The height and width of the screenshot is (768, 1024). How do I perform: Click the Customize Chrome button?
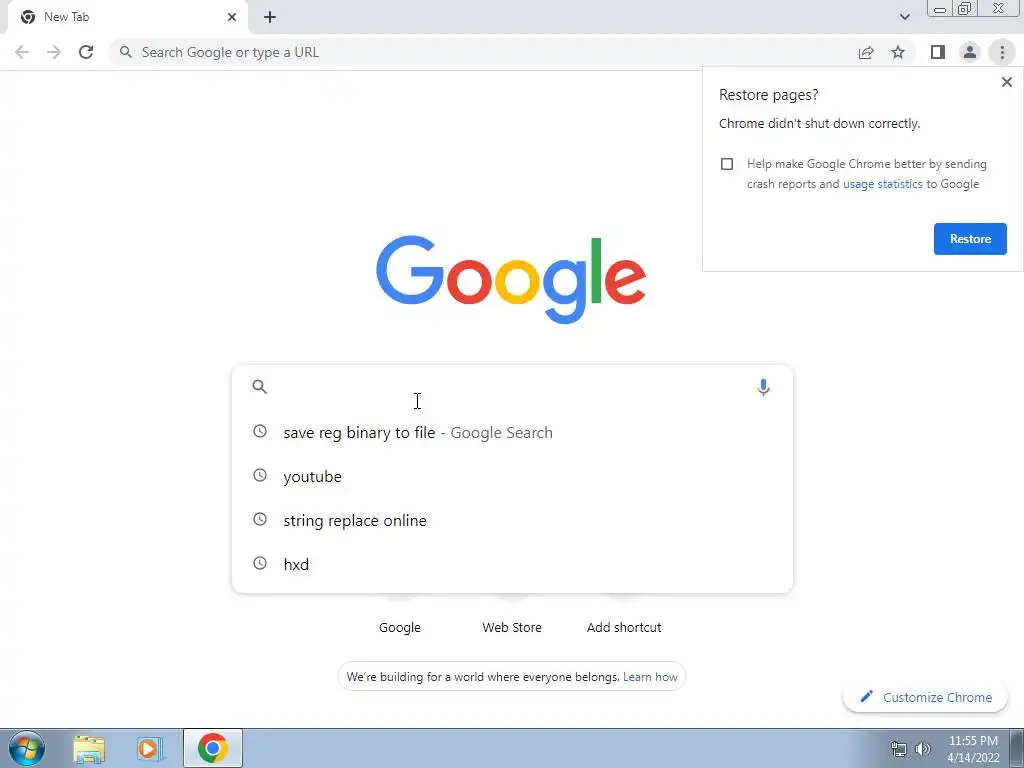coord(925,697)
